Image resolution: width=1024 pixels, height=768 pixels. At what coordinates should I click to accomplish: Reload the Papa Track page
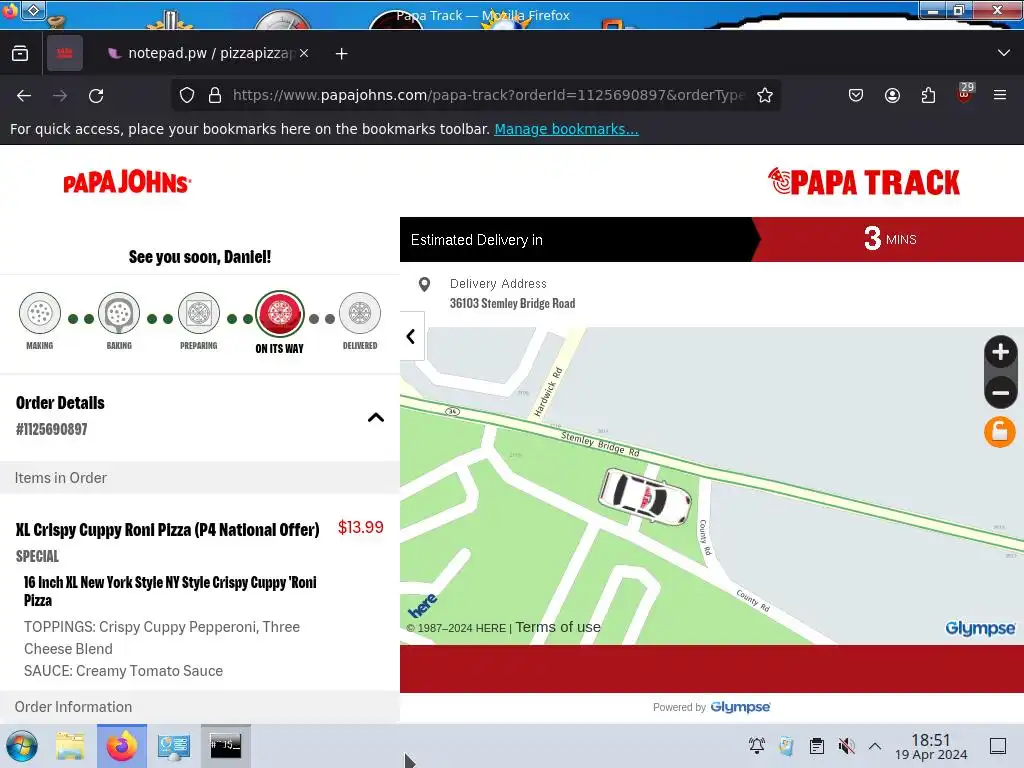pyautogui.click(x=96, y=95)
